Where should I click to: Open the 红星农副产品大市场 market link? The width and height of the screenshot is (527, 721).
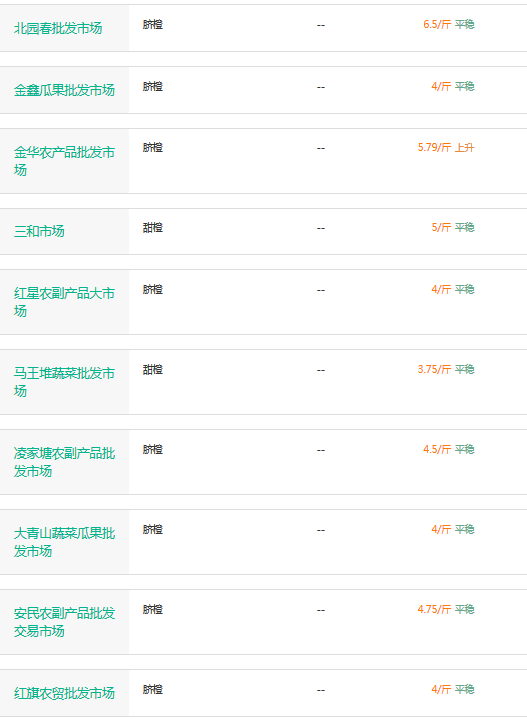click(x=64, y=302)
